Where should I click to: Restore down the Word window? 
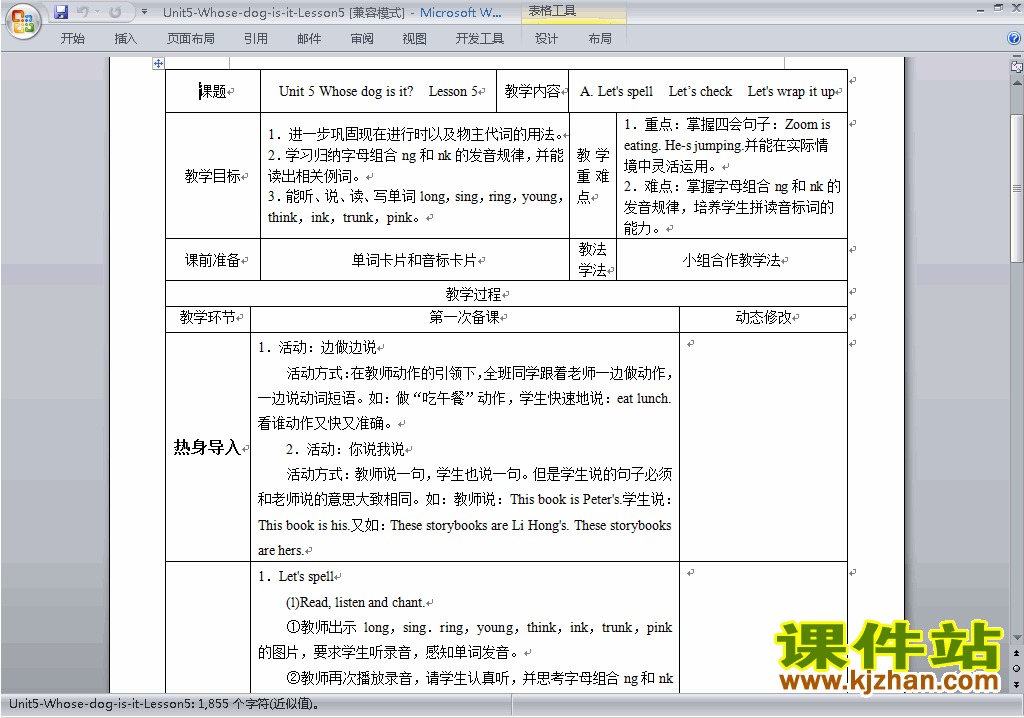[998, 8]
